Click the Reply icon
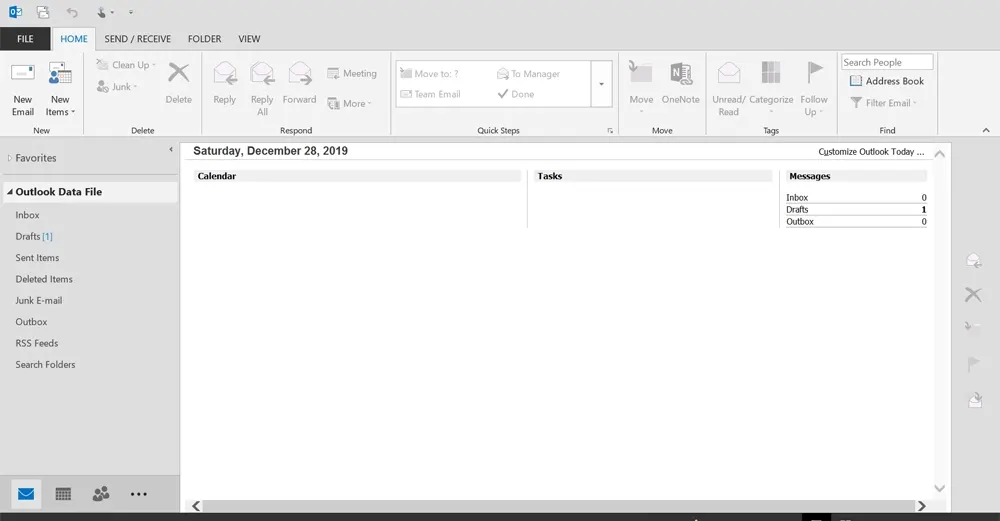Viewport: 1000px width, 521px height. (224, 74)
